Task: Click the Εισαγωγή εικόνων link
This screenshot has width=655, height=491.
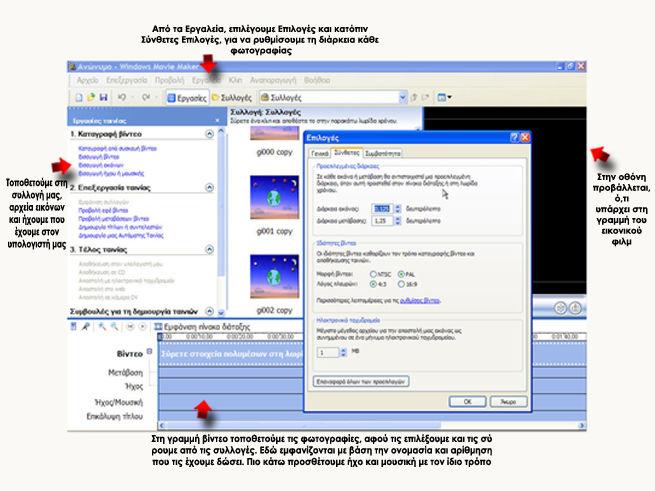Action: [x=101, y=165]
